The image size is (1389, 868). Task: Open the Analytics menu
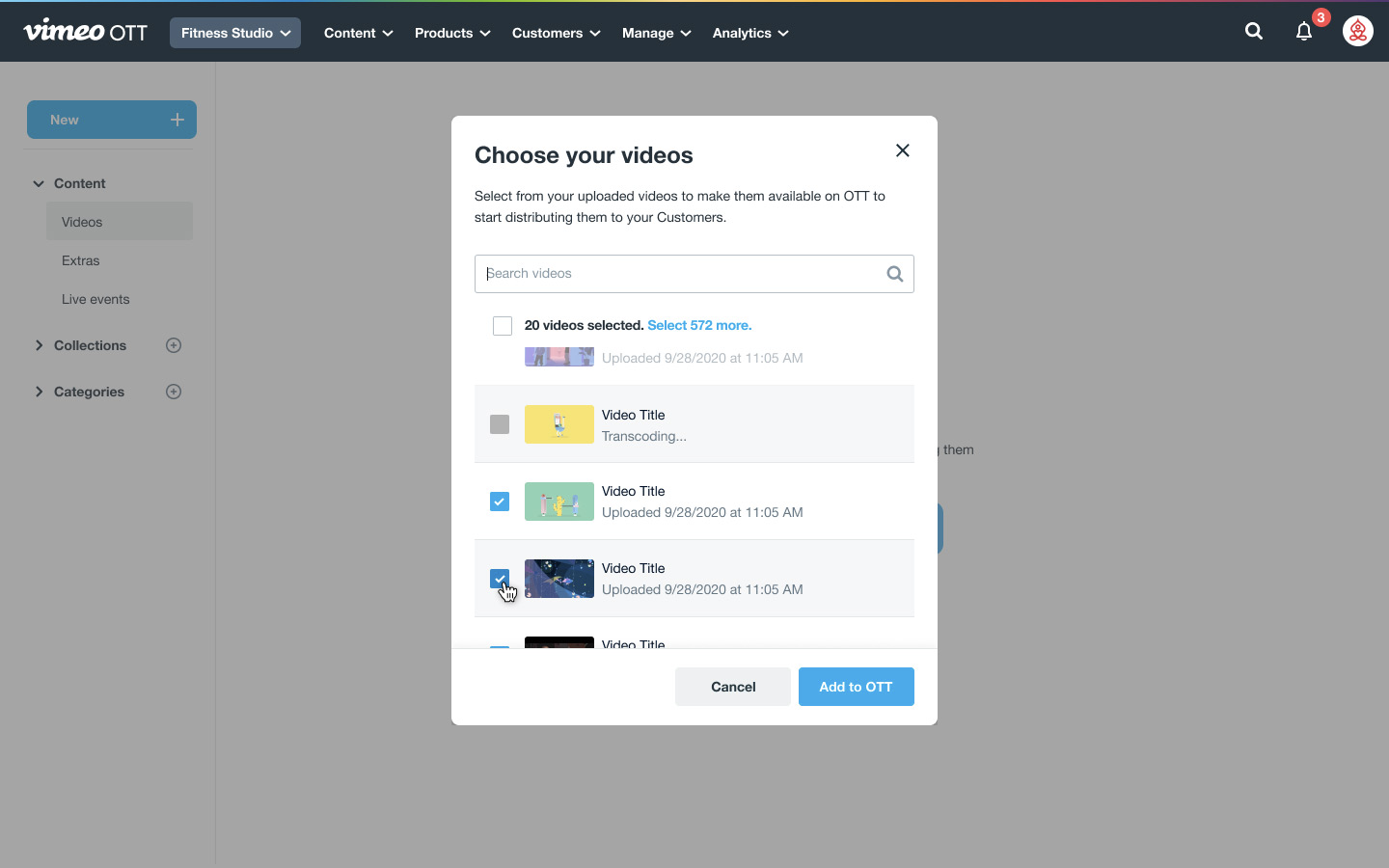(x=750, y=33)
